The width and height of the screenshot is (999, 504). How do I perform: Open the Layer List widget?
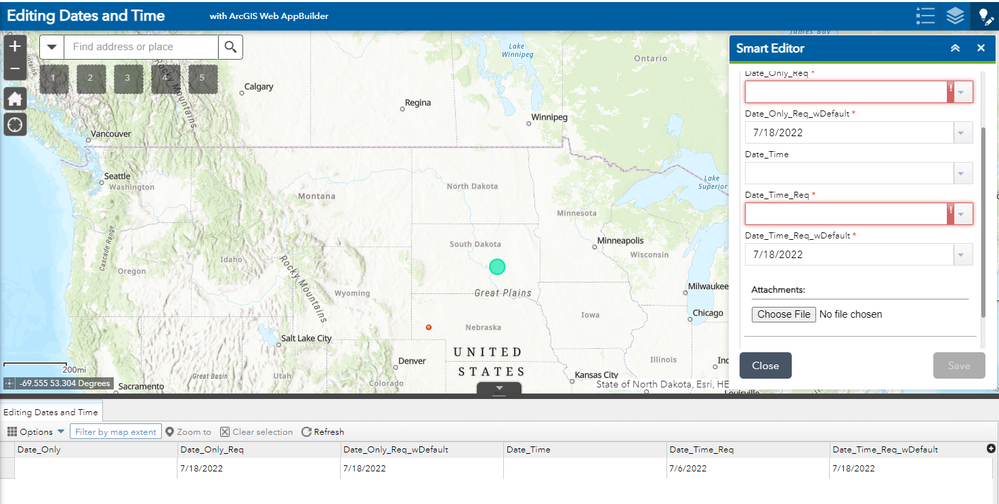click(954, 16)
